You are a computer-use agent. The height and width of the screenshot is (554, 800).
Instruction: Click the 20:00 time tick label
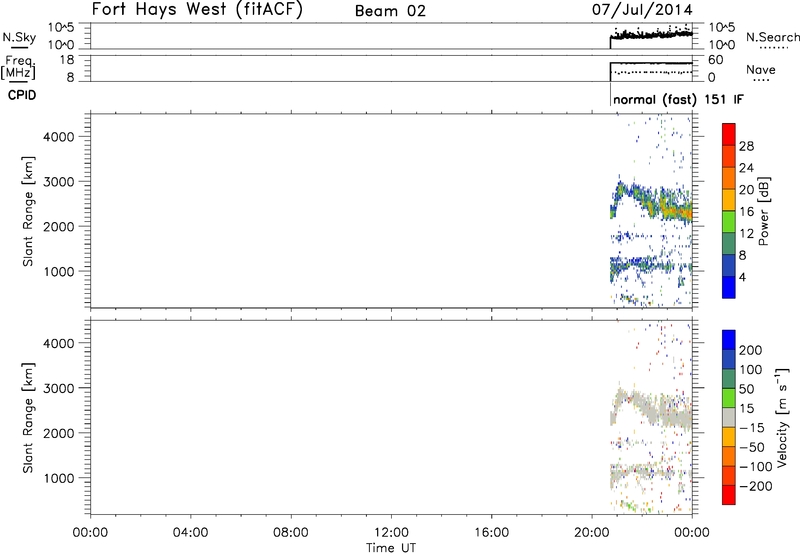tap(592, 533)
